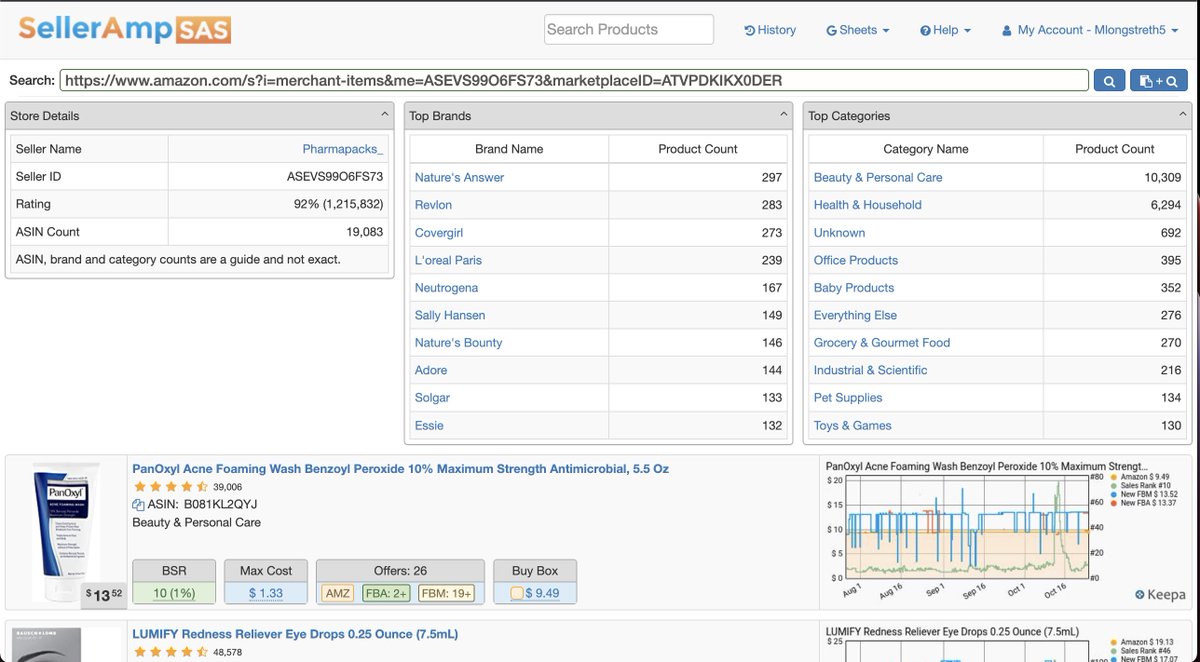
Task: Open the History menu item
Action: coord(769,30)
